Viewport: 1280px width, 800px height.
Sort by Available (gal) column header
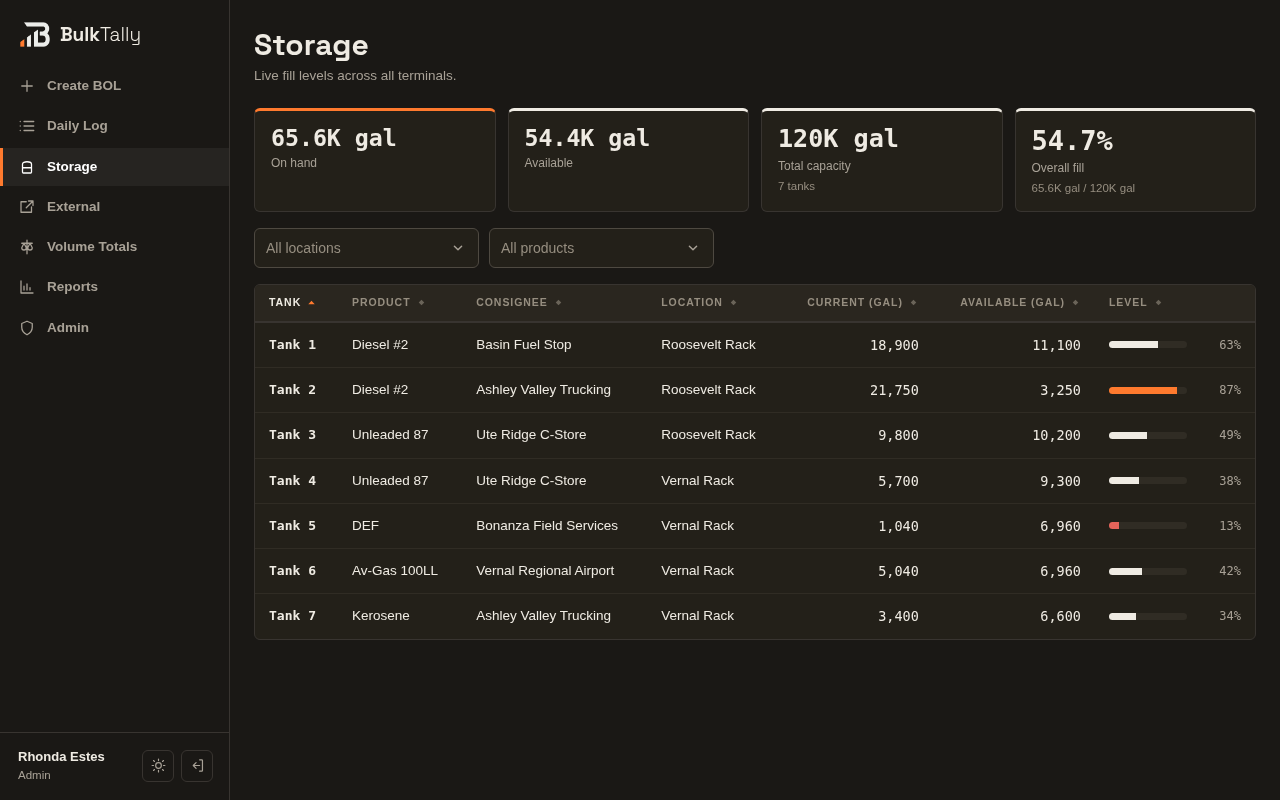pyautogui.click(x=1012, y=302)
